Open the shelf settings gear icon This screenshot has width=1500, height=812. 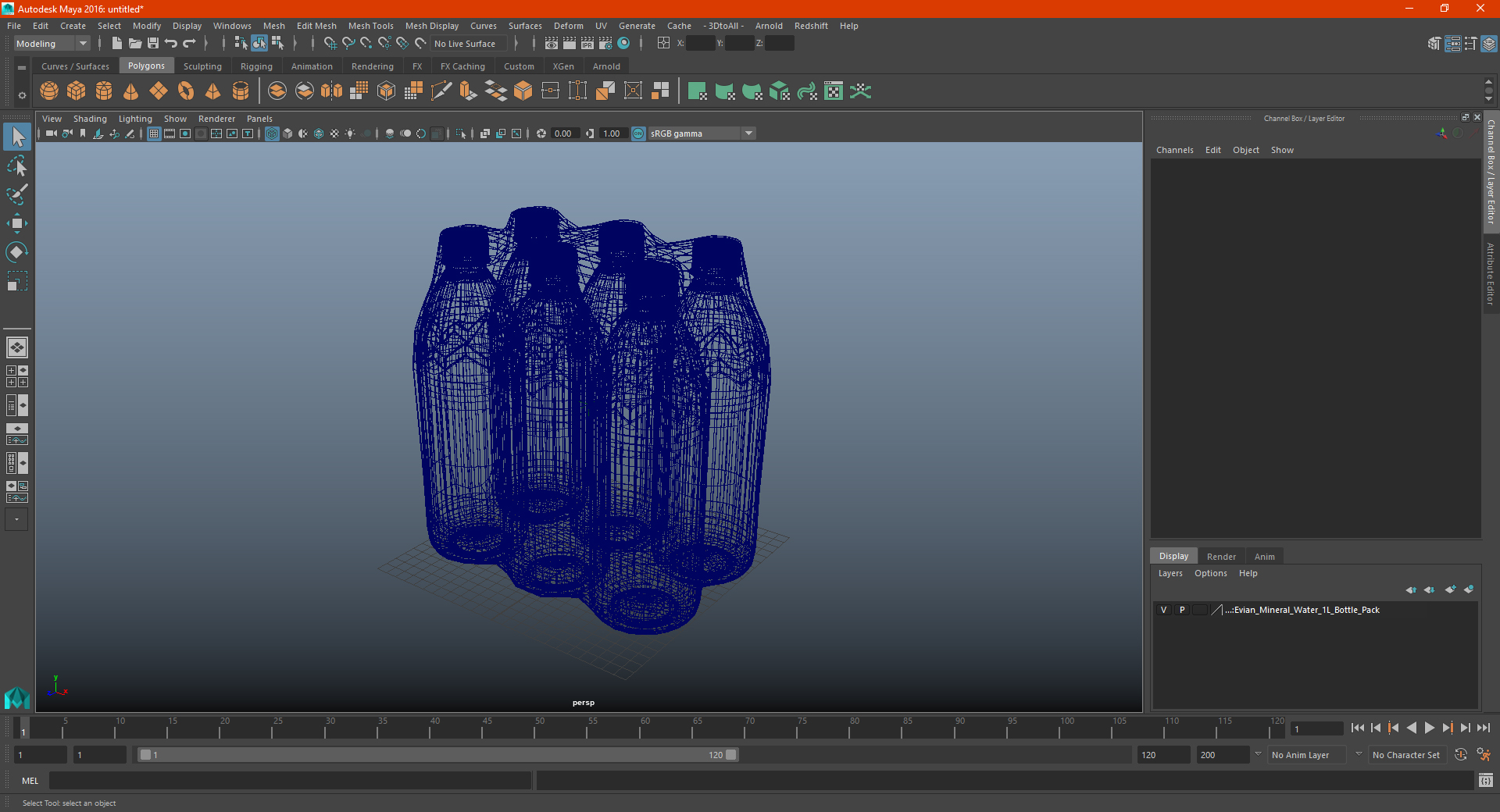pyautogui.click(x=22, y=96)
